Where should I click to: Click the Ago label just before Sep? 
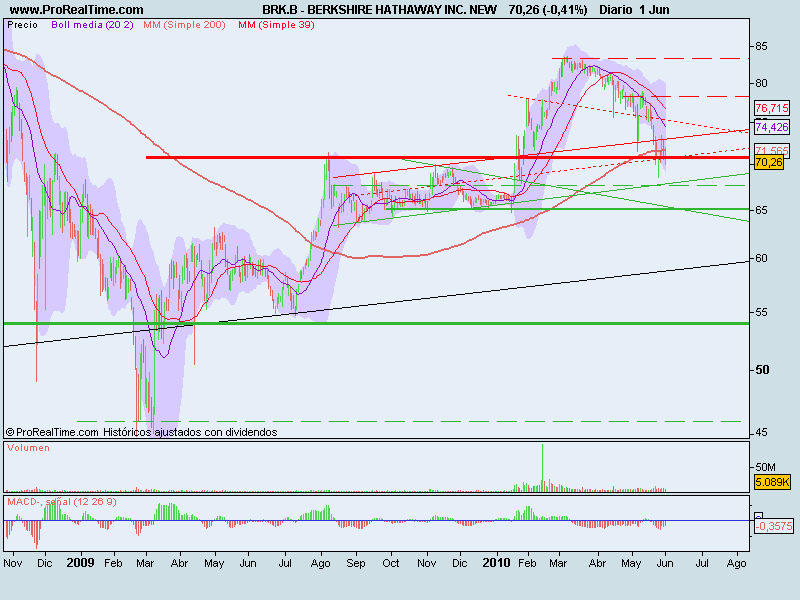pyautogui.click(x=320, y=563)
